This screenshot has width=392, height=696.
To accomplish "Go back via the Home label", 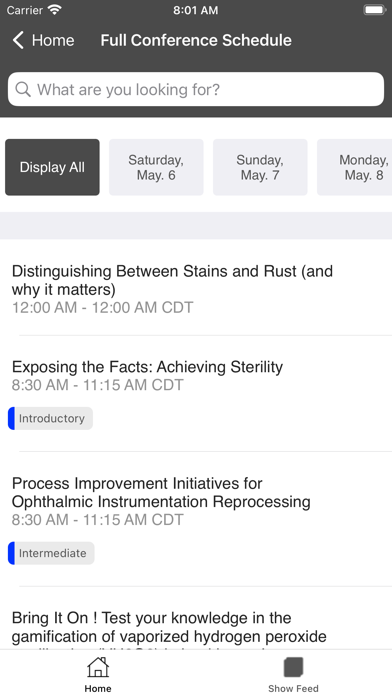I will coord(53,40).
